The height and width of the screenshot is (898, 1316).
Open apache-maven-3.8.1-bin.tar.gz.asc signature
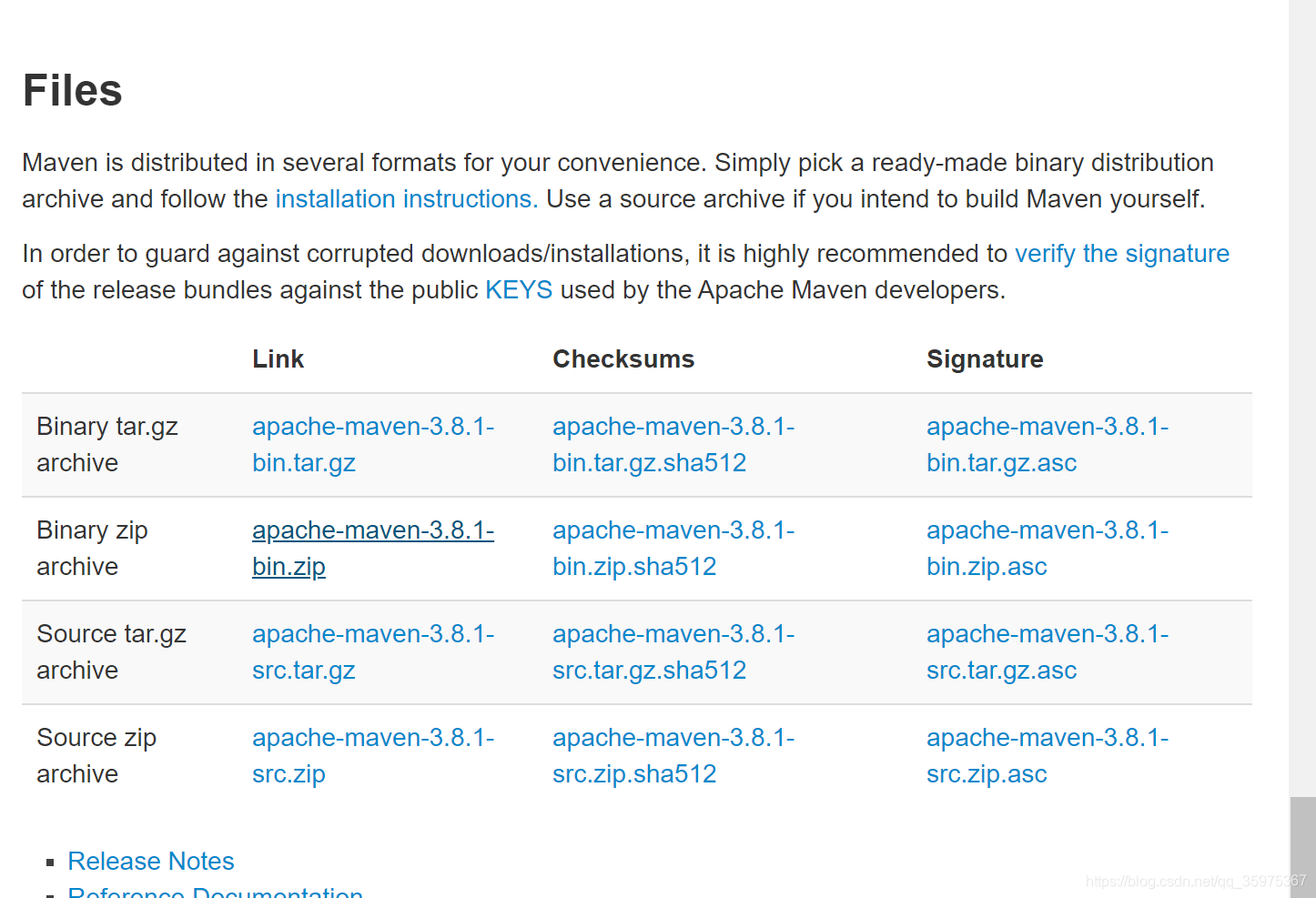[x=1048, y=445]
